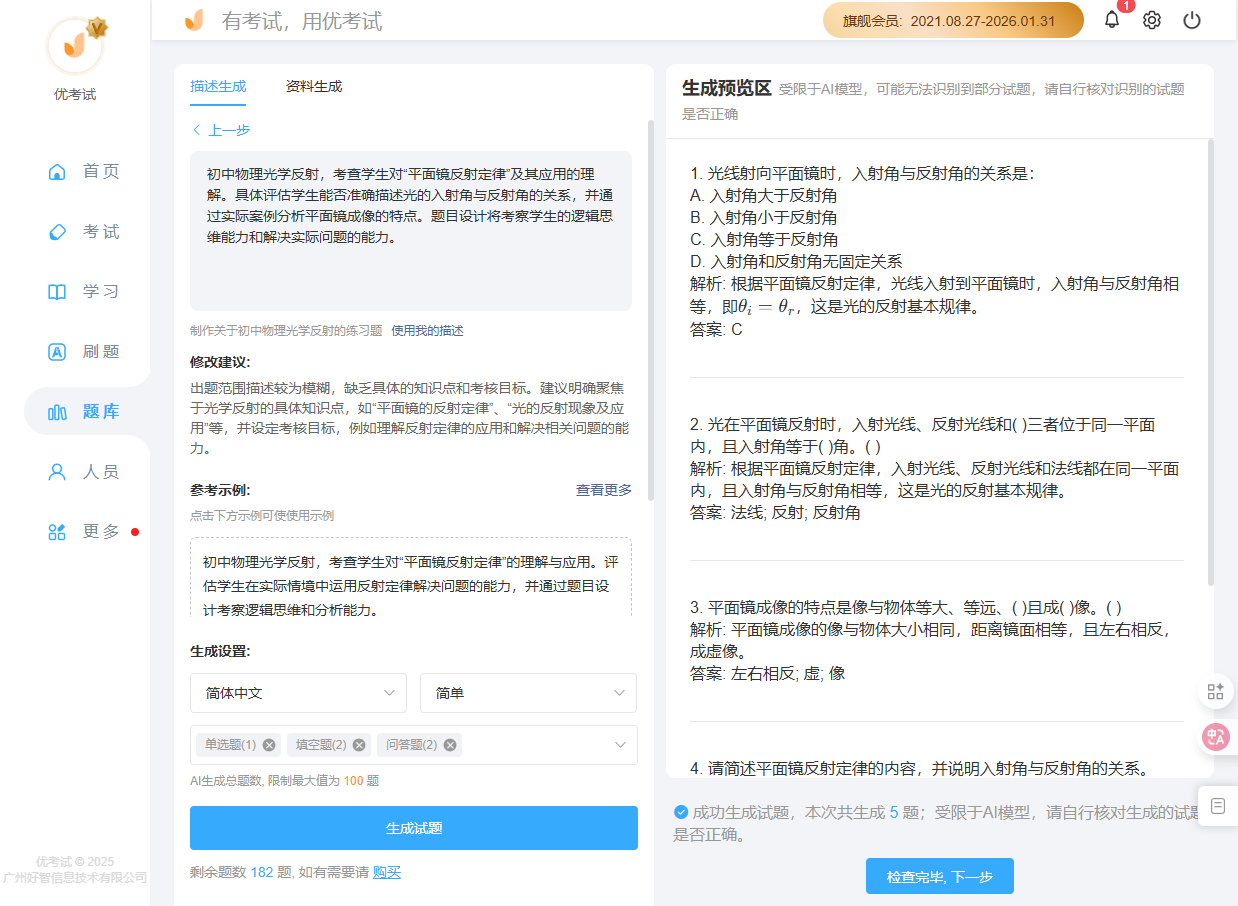Click the 生成试题 generate button
This screenshot has height=906, width=1238.
413,828
